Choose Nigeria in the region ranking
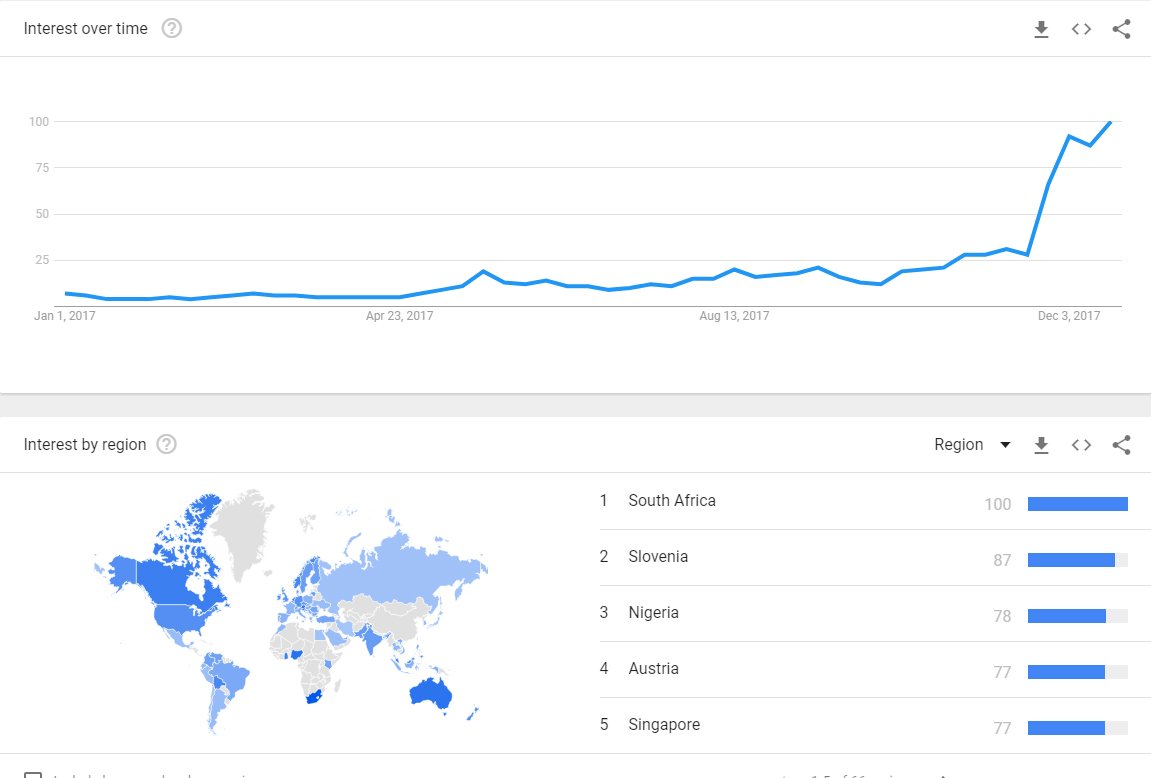Screen dimensions: 1151x778 pos(653,613)
